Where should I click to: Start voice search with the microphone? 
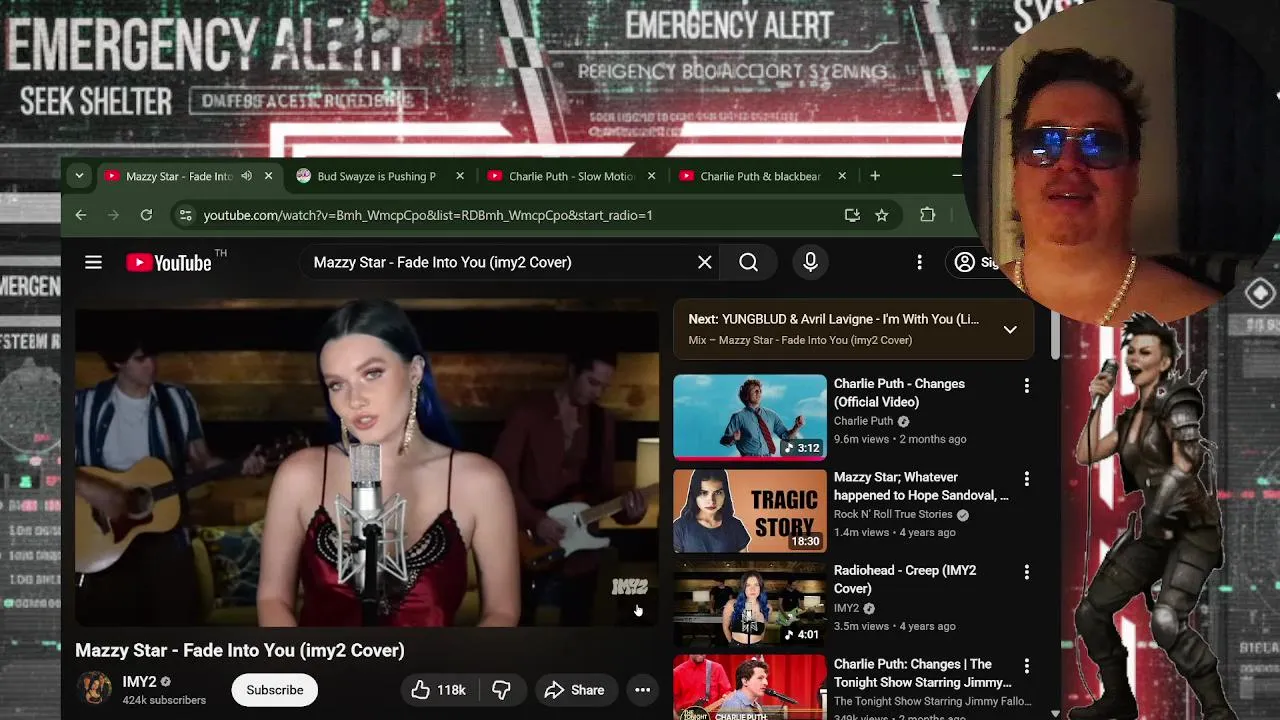810,262
